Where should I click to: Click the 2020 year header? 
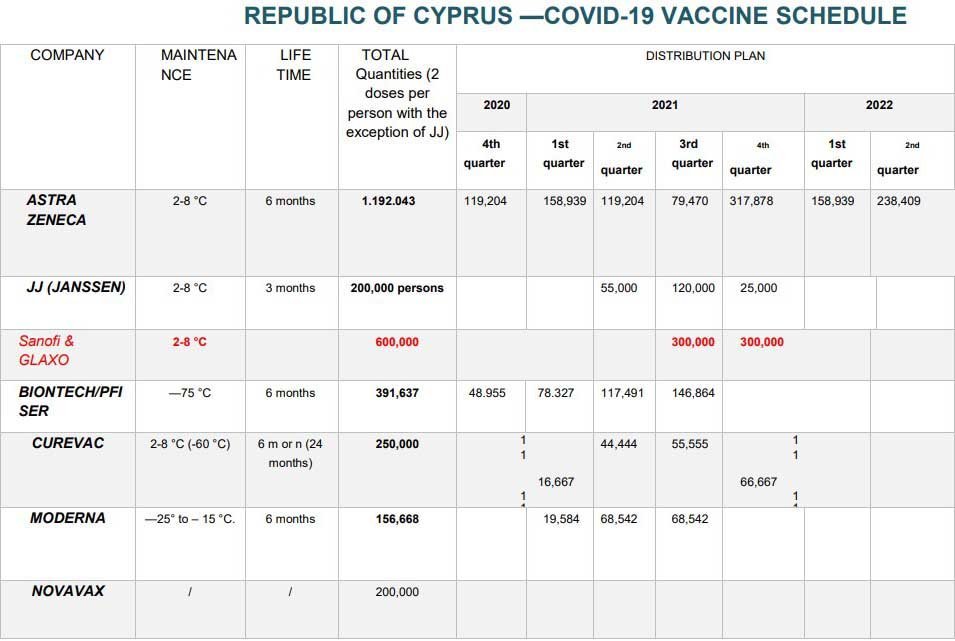point(496,105)
